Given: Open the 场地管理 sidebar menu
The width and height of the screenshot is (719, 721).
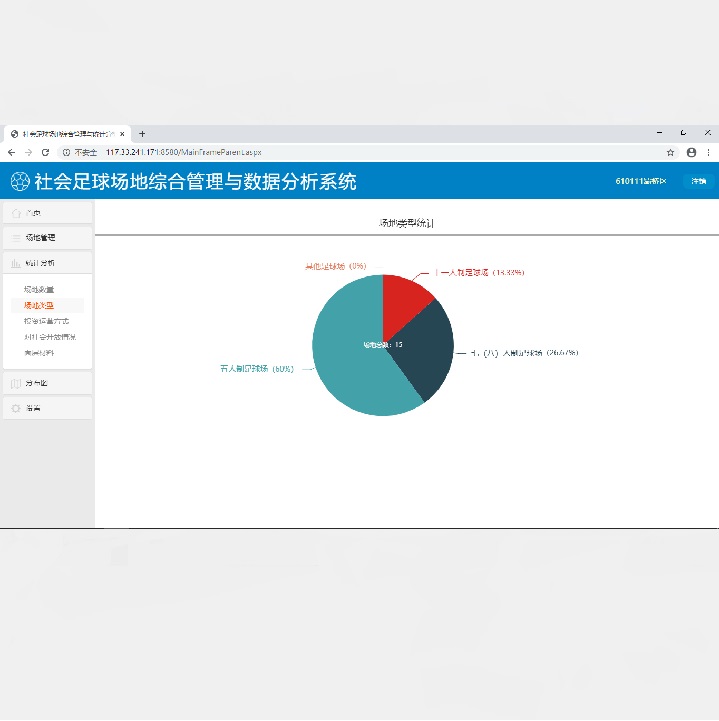Looking at the screenshot, I should coord(48,238).
